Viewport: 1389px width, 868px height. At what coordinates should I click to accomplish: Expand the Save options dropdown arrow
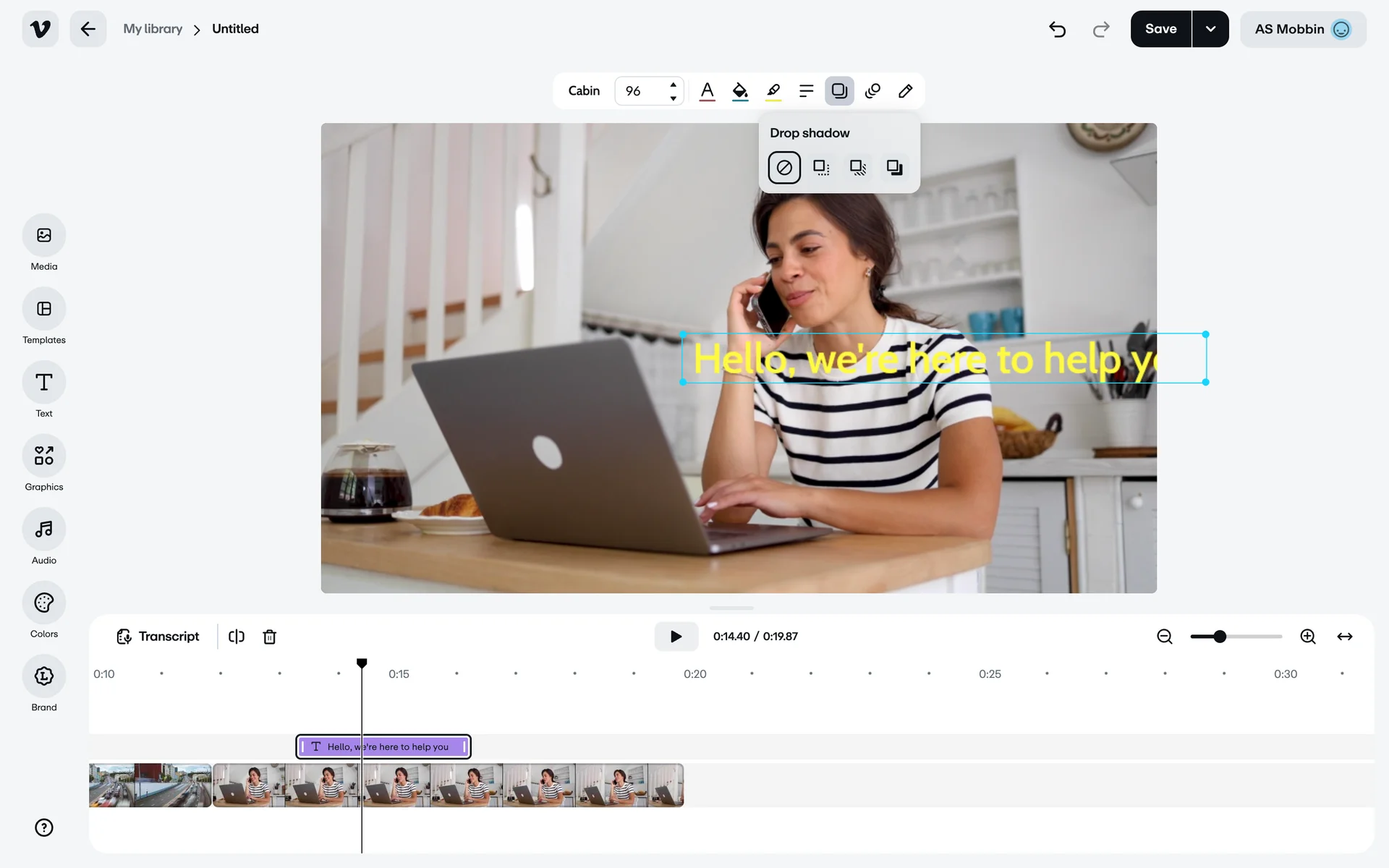click(x=1210, y=29)
